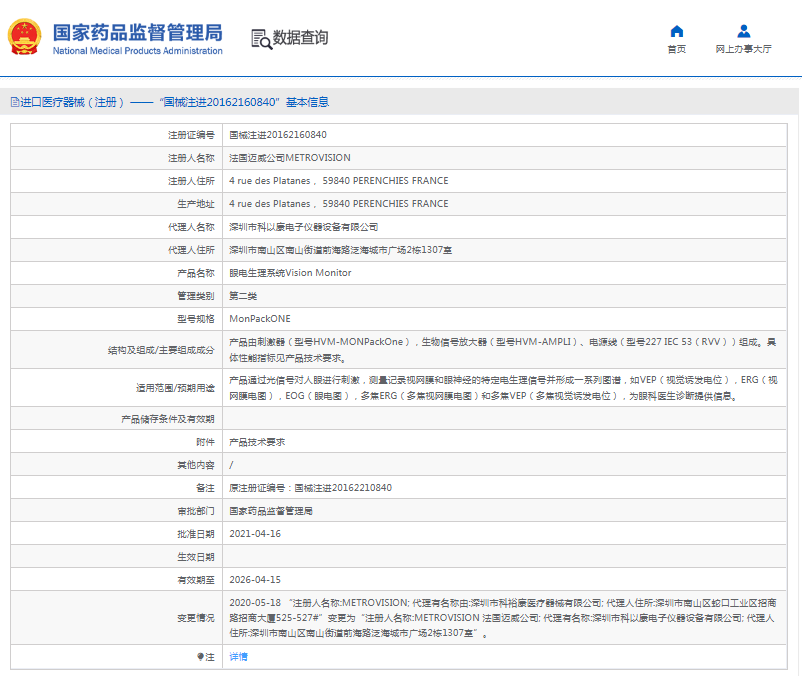Open the 网上办事大厅 menu label
802x676 pixels.
coord(743,49)
